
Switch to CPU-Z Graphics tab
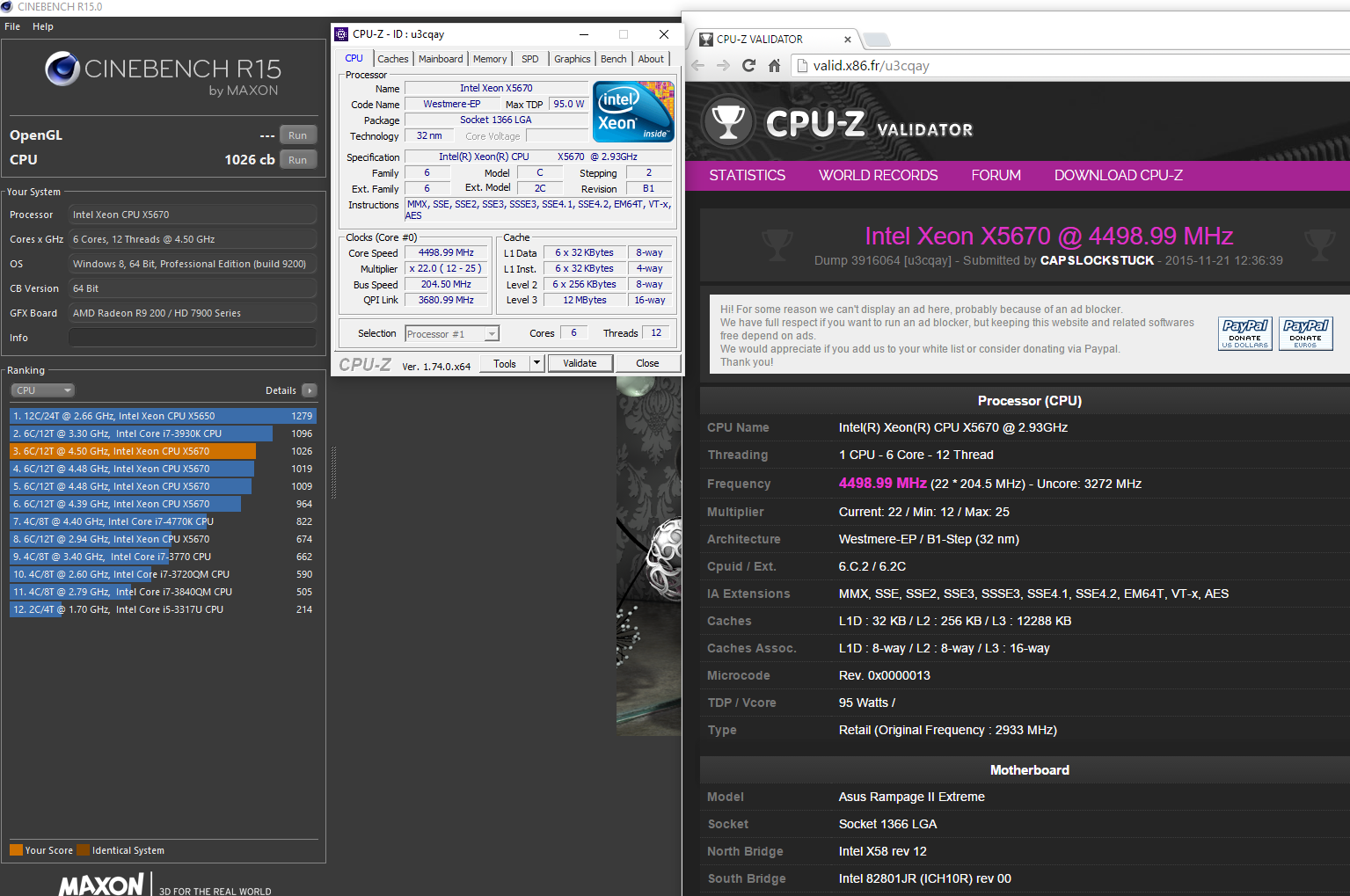[x=572, y=59]
